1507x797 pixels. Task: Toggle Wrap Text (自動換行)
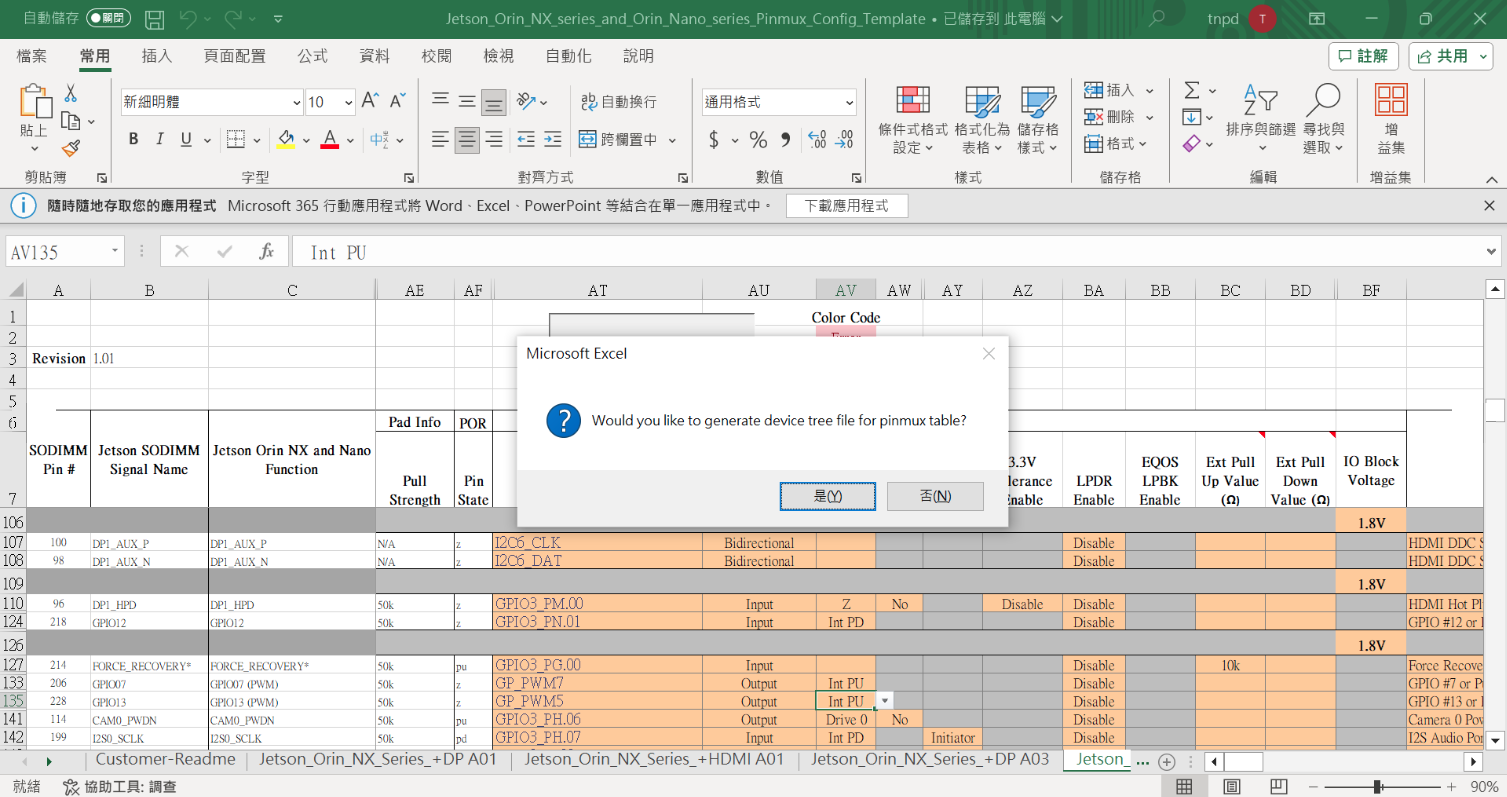tap(620, 101)
